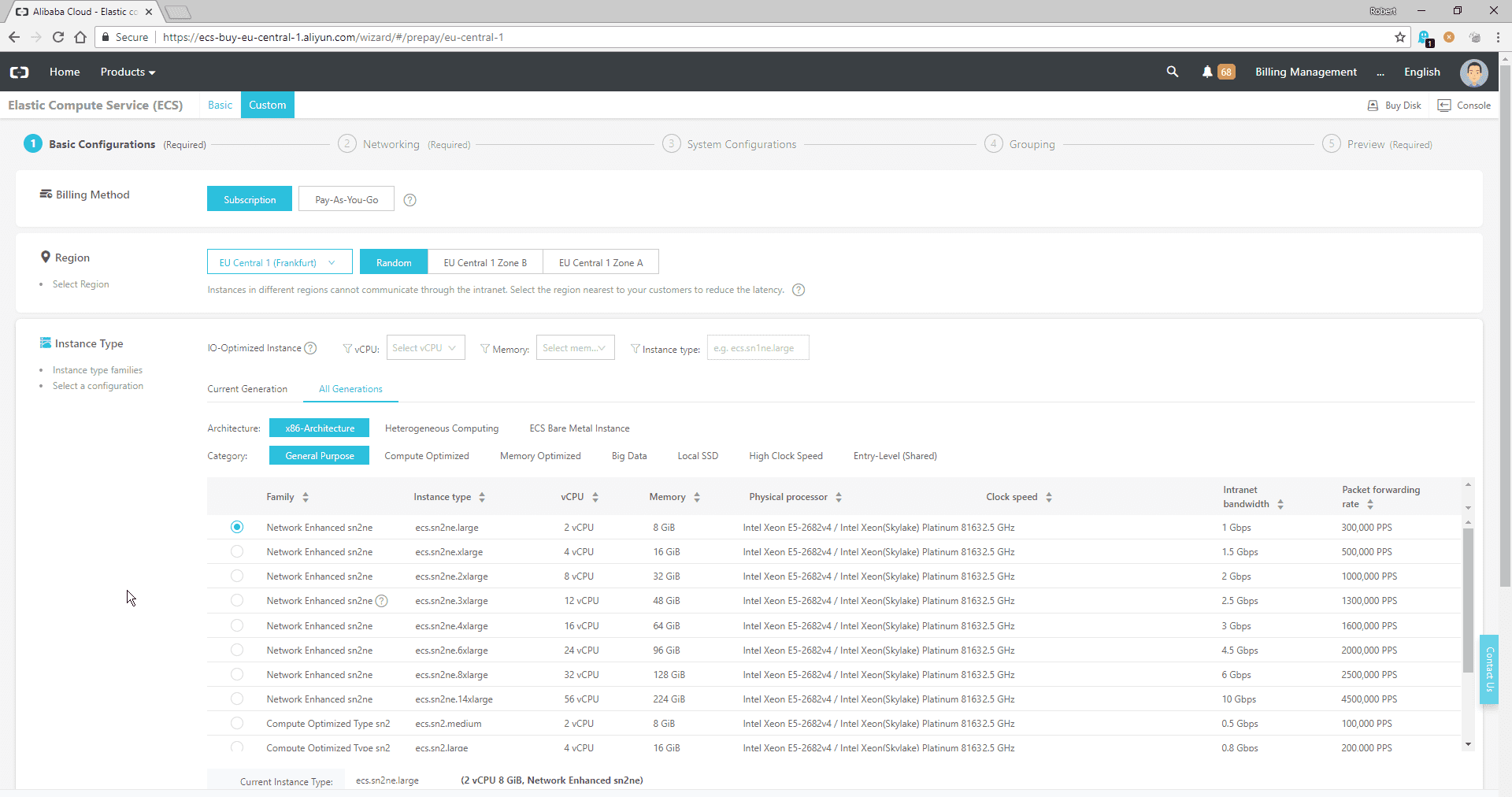Switch to All Generations tab

pos(350,389)
